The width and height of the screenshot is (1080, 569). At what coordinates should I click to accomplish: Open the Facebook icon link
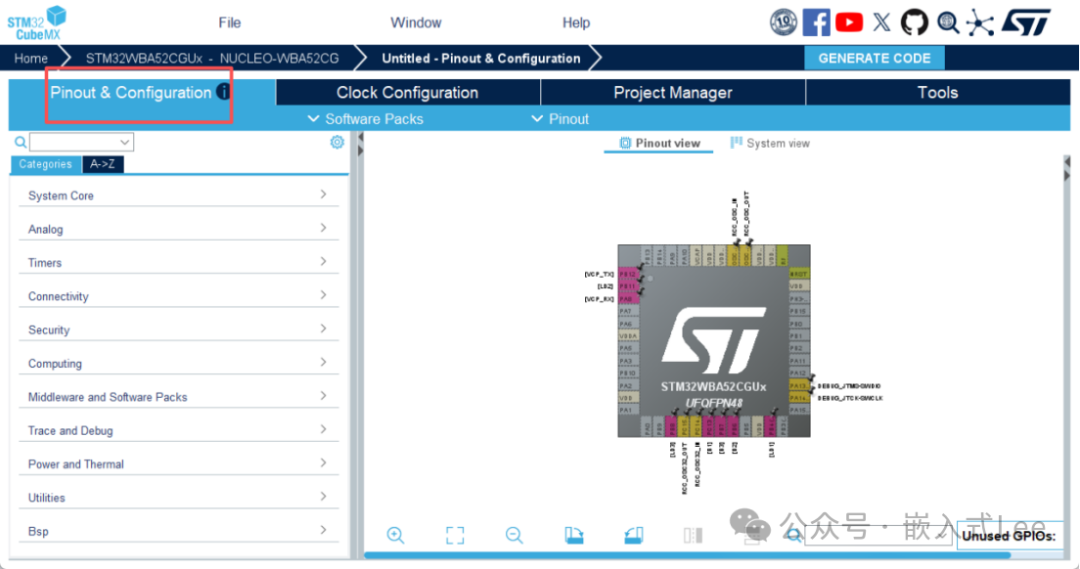click(816, 22)
